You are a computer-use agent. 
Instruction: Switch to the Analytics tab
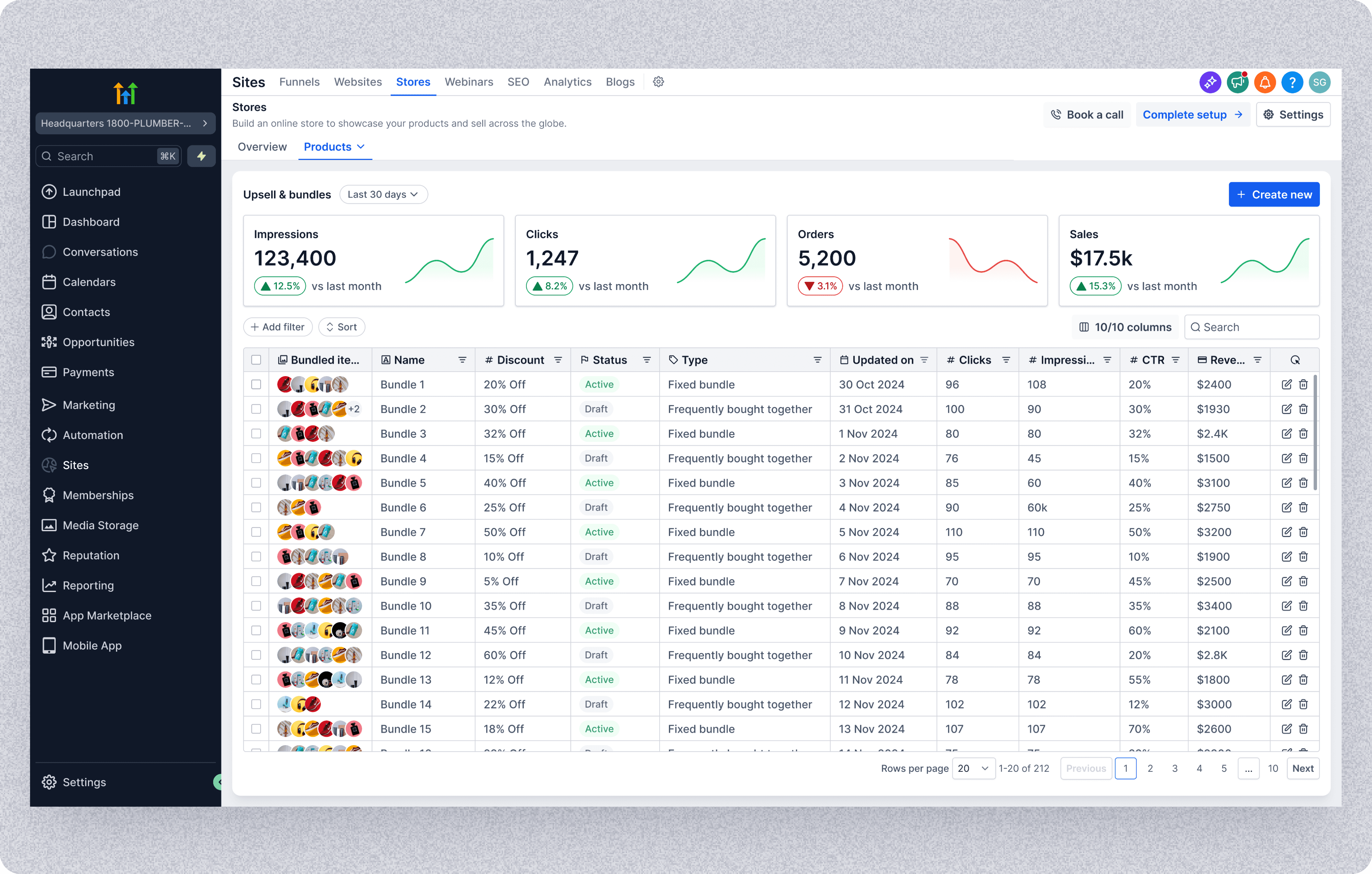coord(567,82)
